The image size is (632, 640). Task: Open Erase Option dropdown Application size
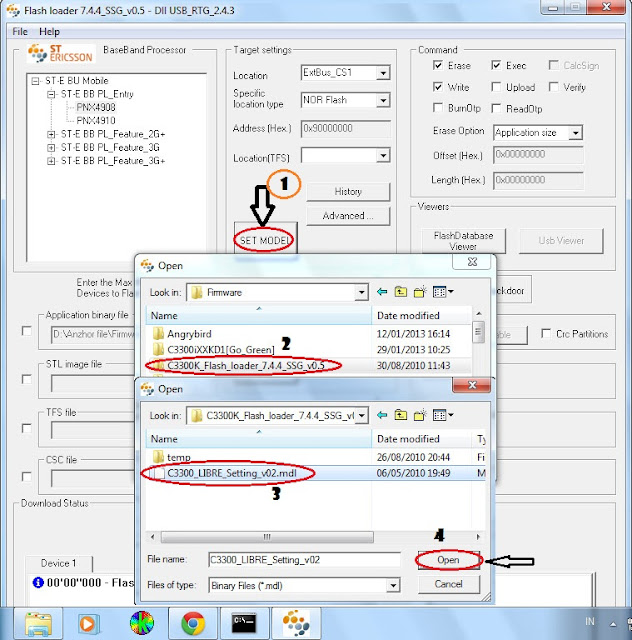tap(576, 133)
